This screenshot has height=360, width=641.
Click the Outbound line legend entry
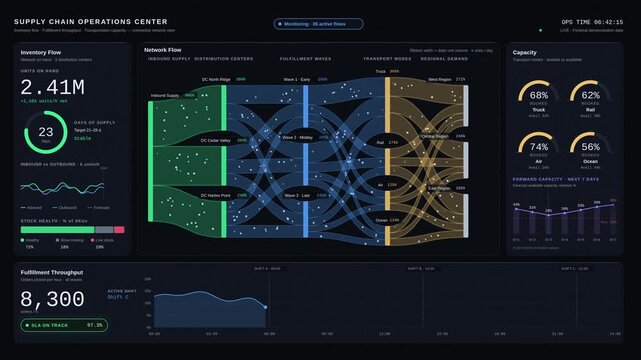pyautogui.click(x=65, y=208)
